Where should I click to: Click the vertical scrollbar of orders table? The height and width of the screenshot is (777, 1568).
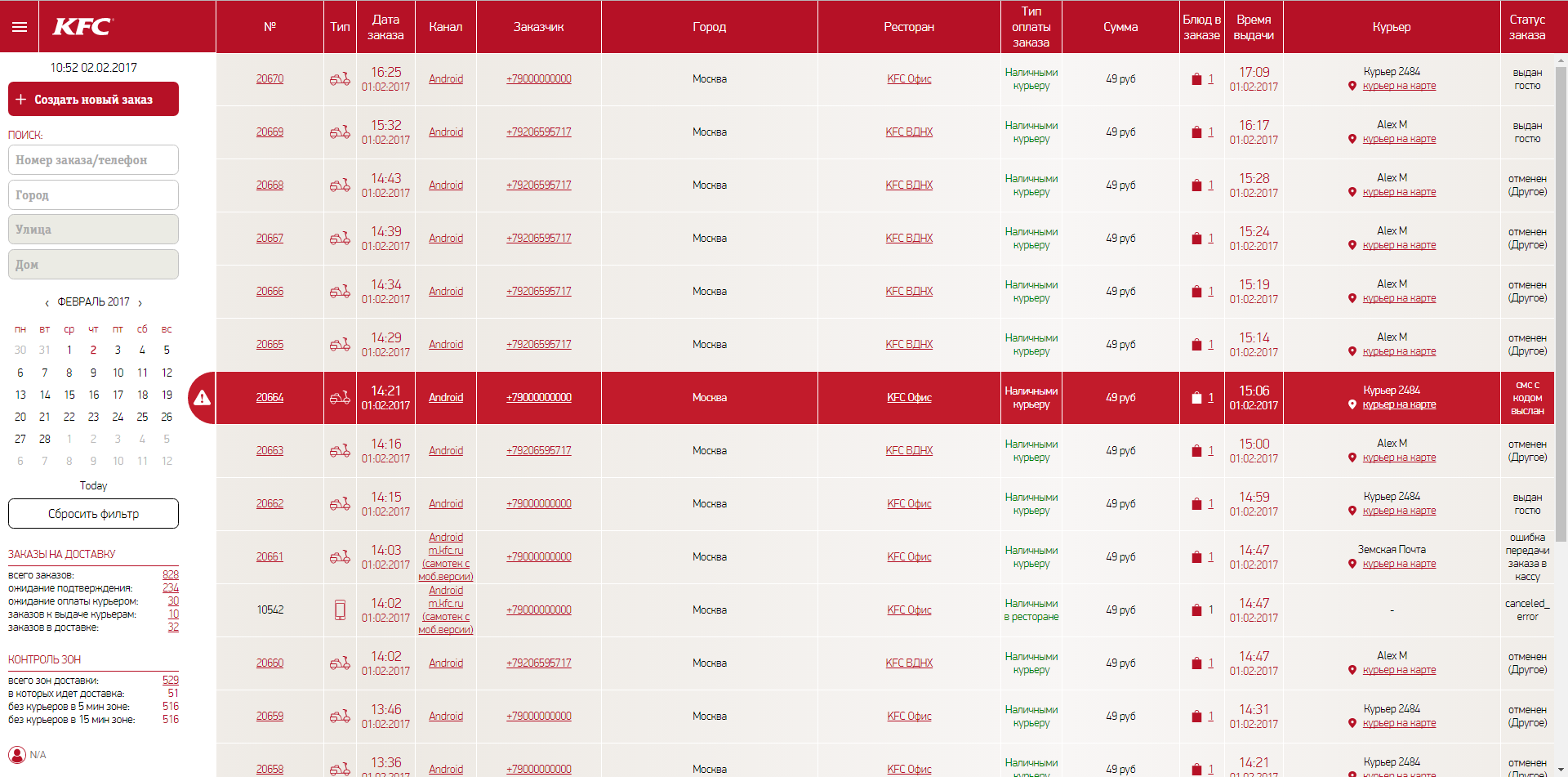point(1561,302)
